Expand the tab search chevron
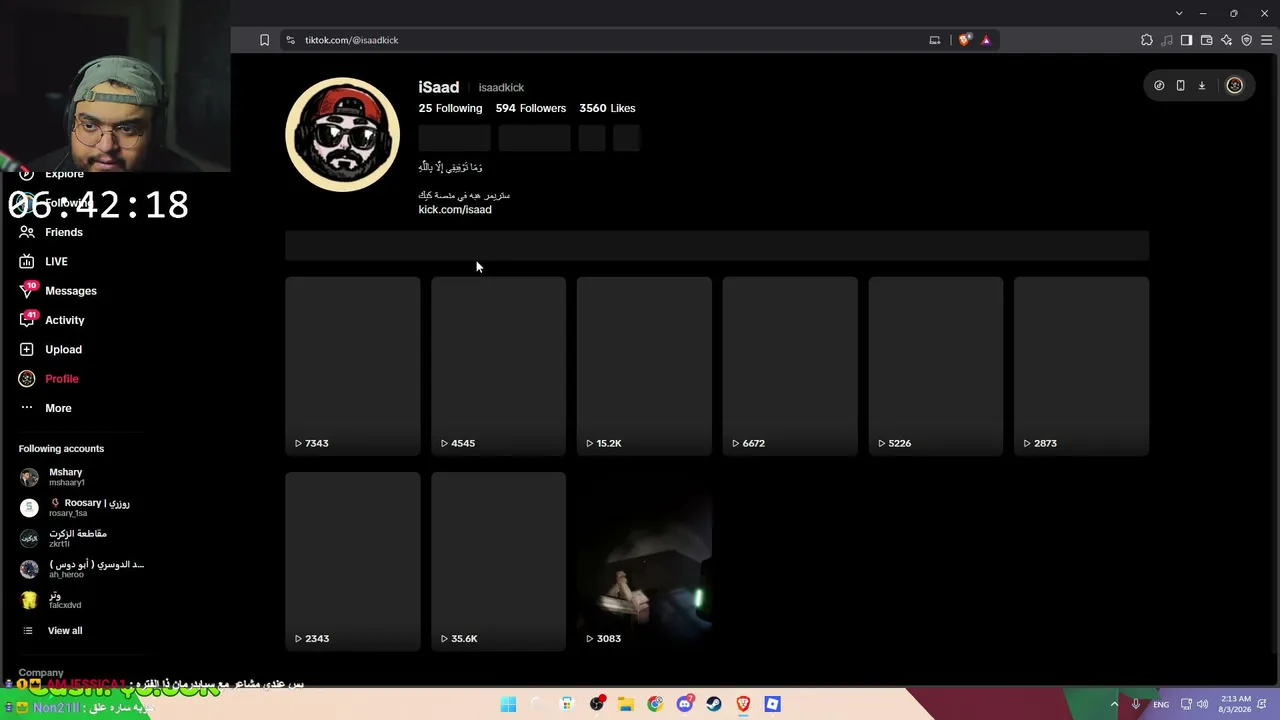The height and width of the screenshot is (720, 1280). (x=1179, y=13)
